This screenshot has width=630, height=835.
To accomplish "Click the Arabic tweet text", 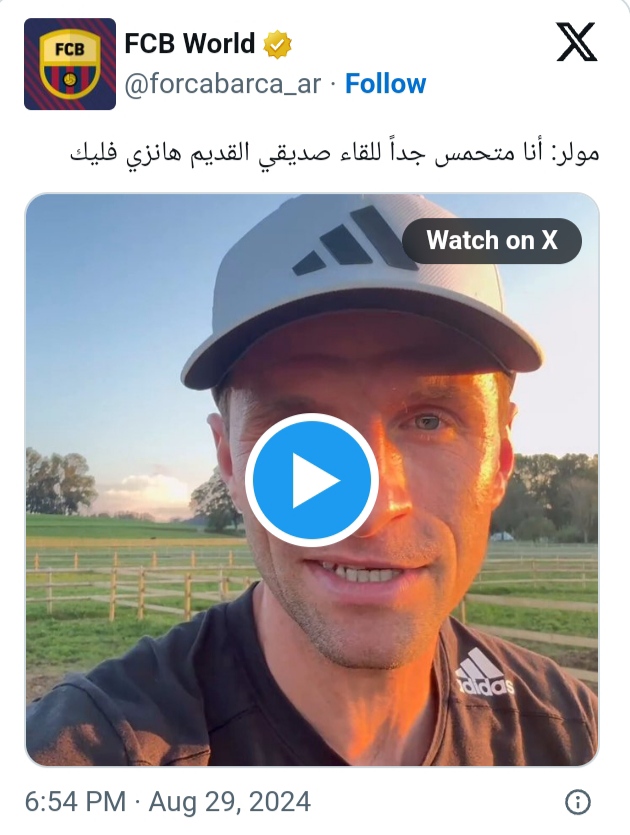I will click(334, 153).
